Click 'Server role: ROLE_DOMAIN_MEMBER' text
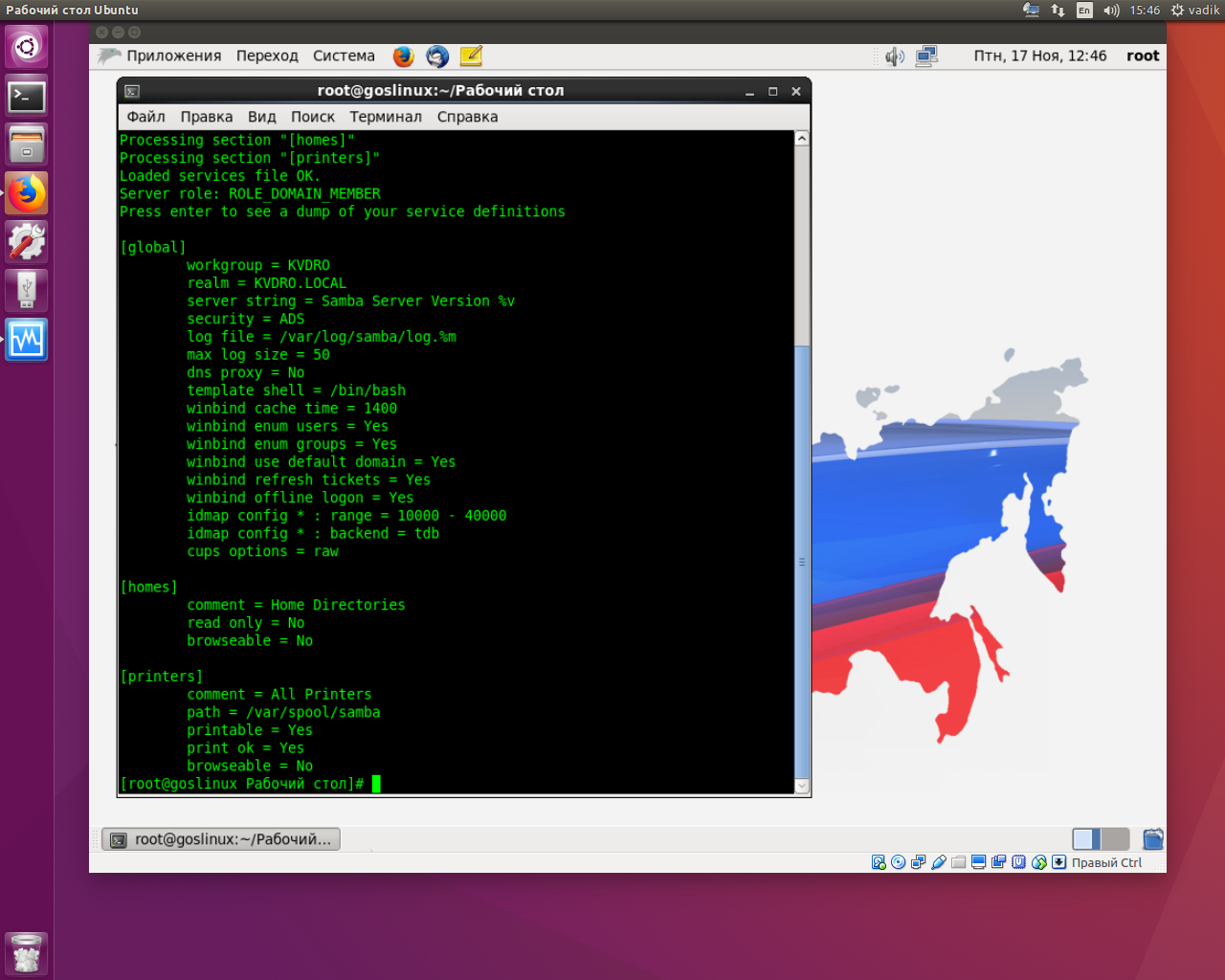Viewport: 1225px width, 980px height. coord(250,194)
